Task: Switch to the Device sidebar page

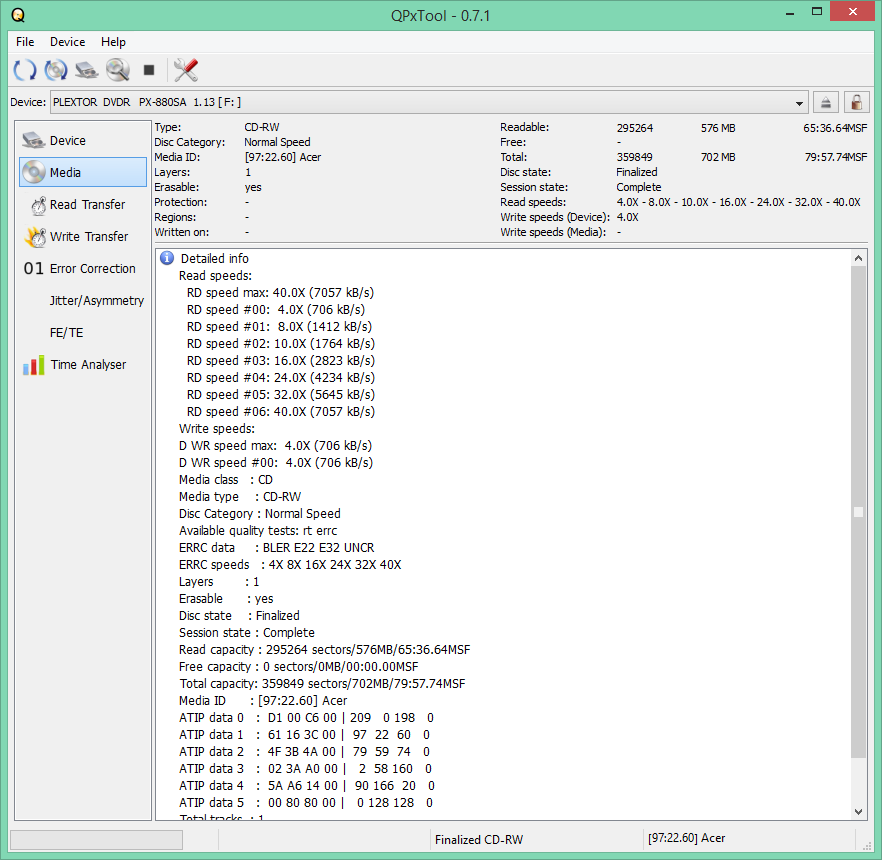Action: [83, 141]
